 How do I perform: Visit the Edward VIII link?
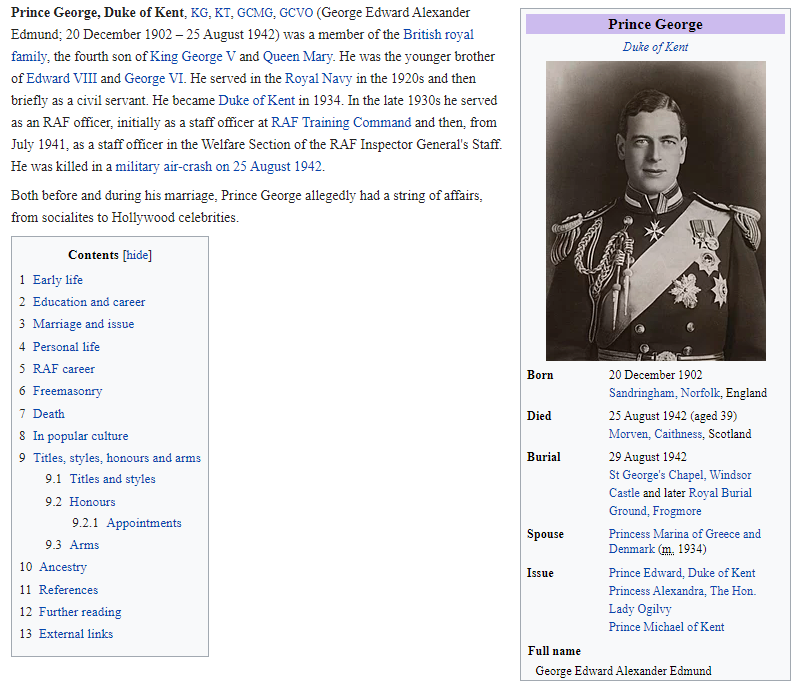click(61, 79)
